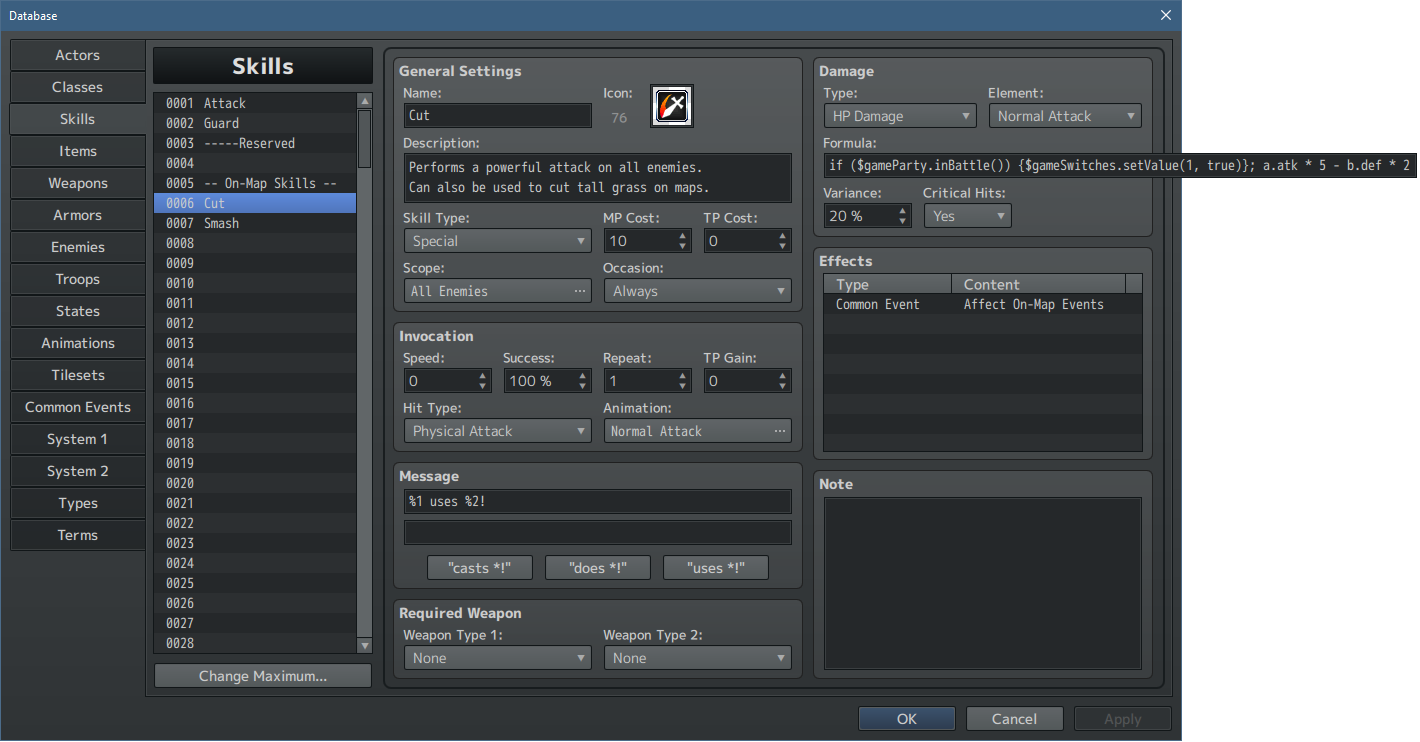Click the Cut skill icon image
The height and width of the screenshot is (742, 1420).
[672, 105]
